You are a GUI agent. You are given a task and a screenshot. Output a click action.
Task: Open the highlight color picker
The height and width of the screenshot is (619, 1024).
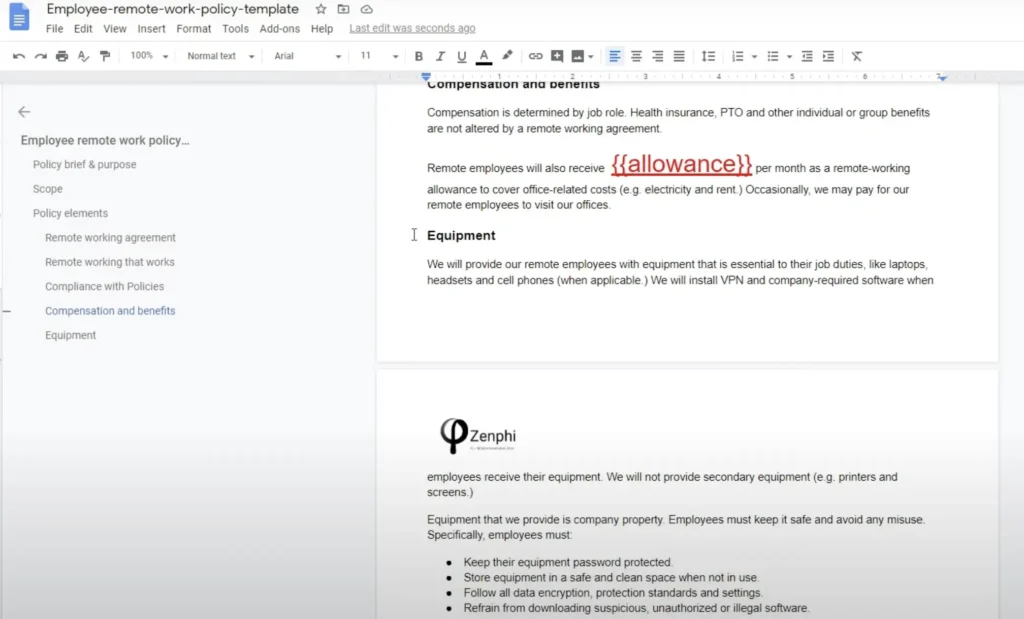tap(507, 56)
